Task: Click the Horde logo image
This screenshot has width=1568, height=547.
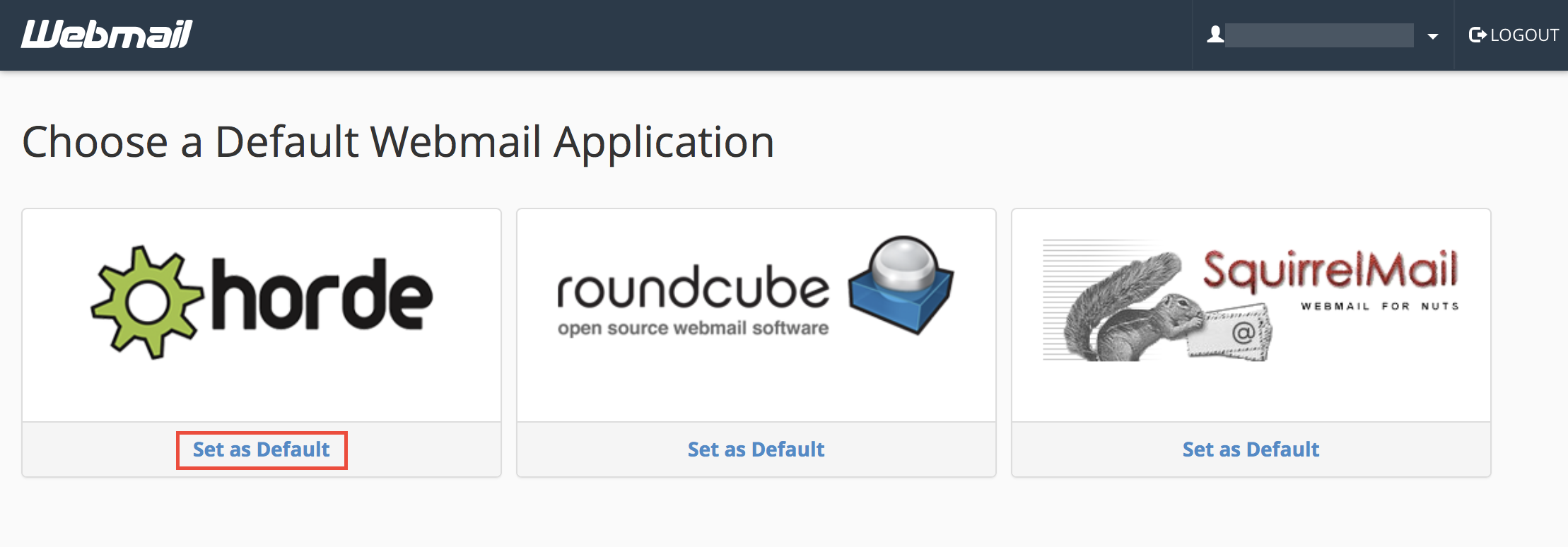Action: [x=262, y=302]
